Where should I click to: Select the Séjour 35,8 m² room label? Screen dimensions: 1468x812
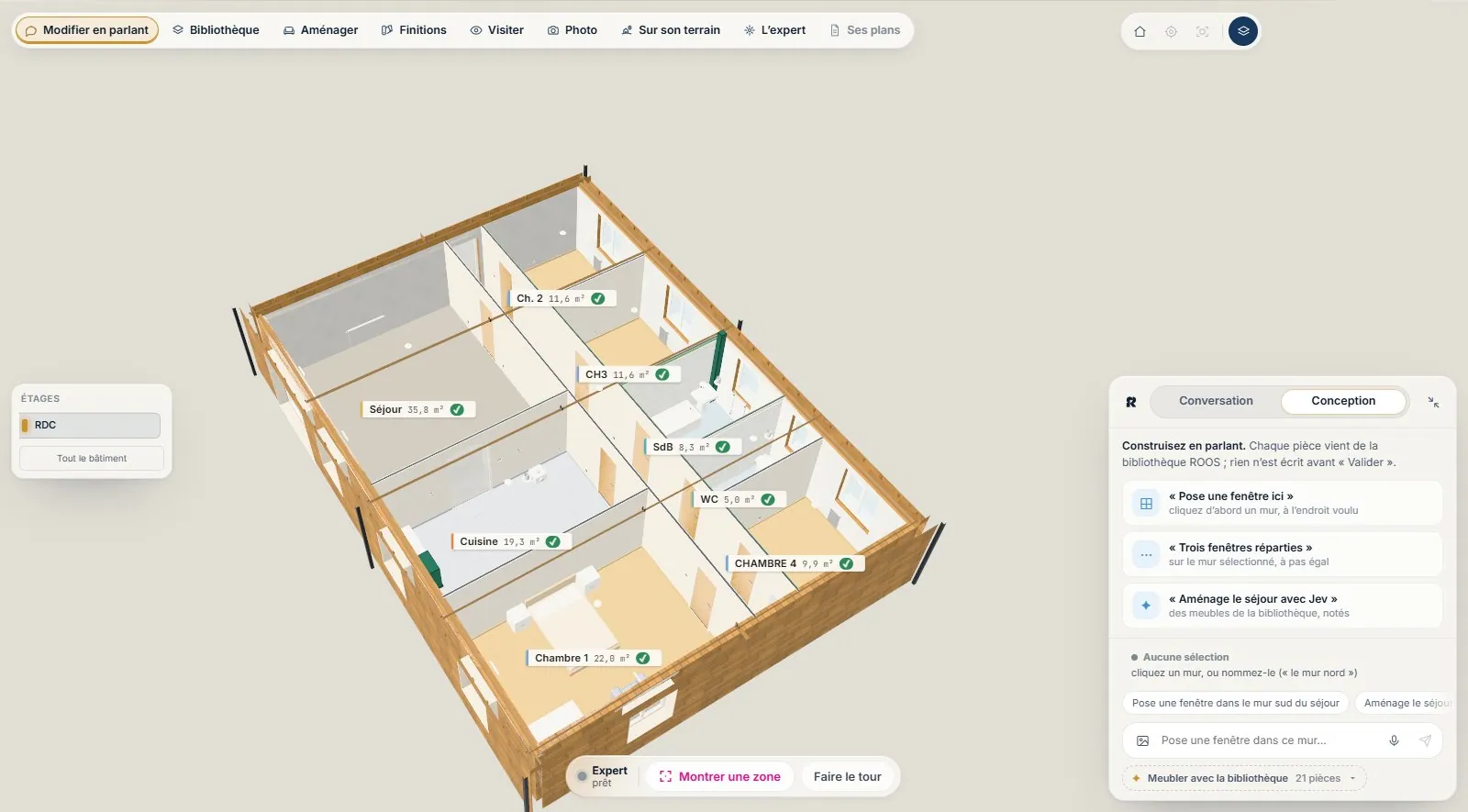417,409
